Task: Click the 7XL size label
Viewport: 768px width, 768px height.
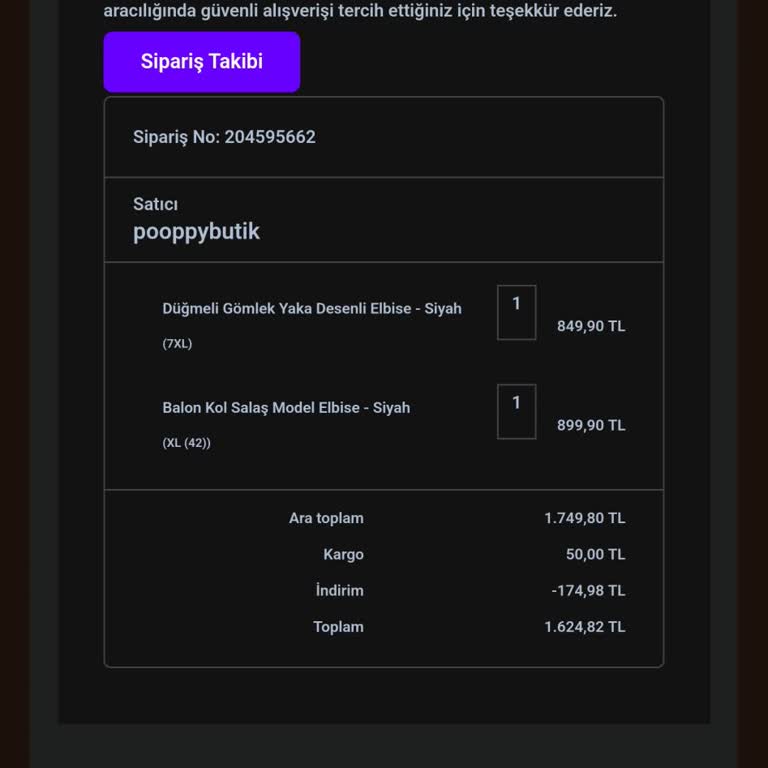Action: [x=177, y=344]
